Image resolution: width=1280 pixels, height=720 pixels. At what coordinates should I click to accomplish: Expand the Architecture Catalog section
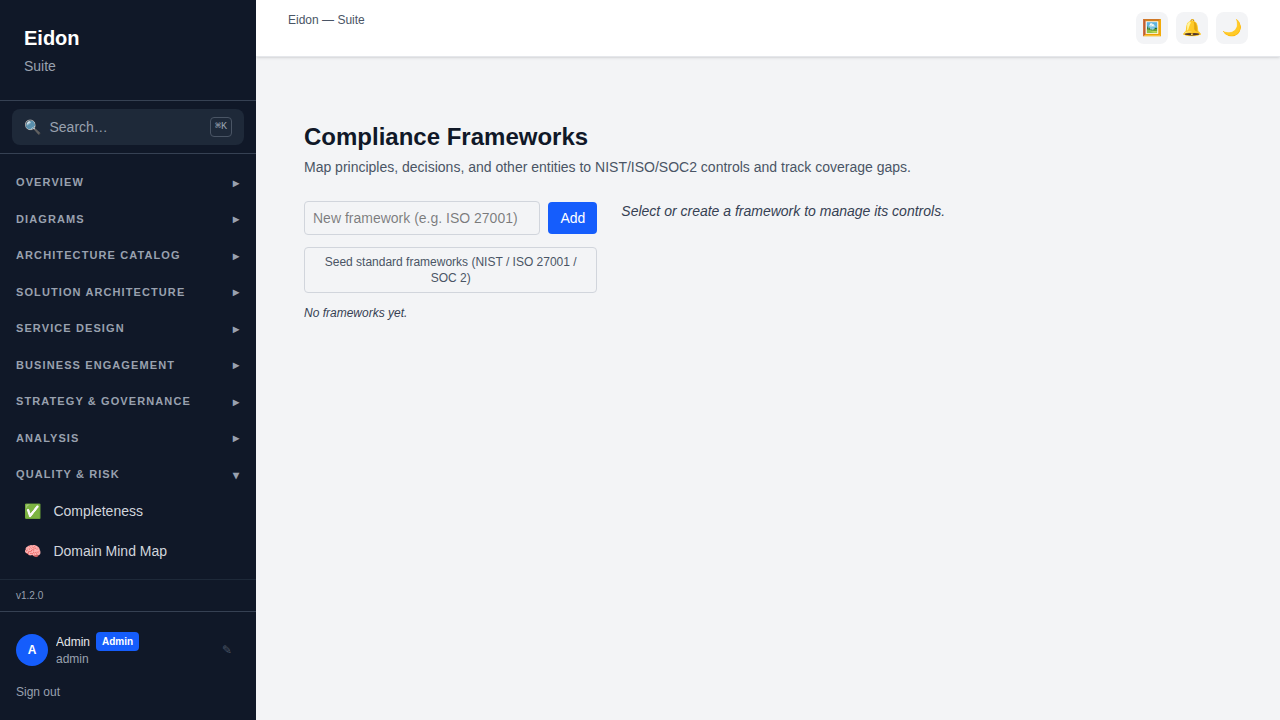pos(128,256)
